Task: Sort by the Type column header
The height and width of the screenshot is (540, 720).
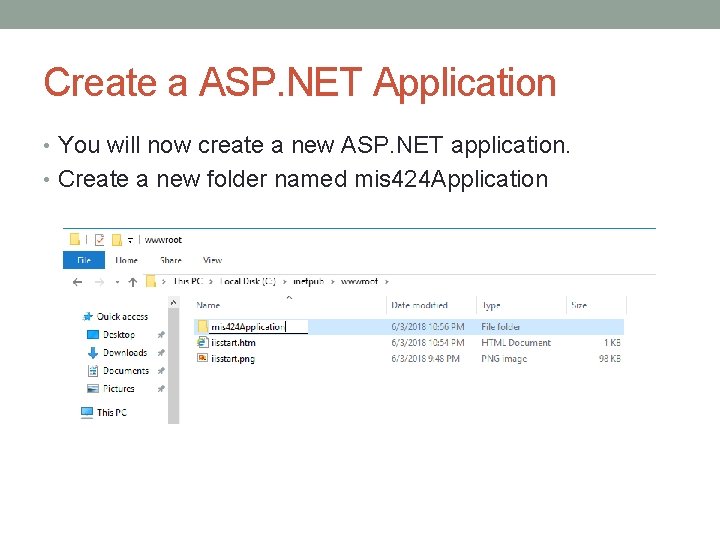Action: [x=491, y=305]
